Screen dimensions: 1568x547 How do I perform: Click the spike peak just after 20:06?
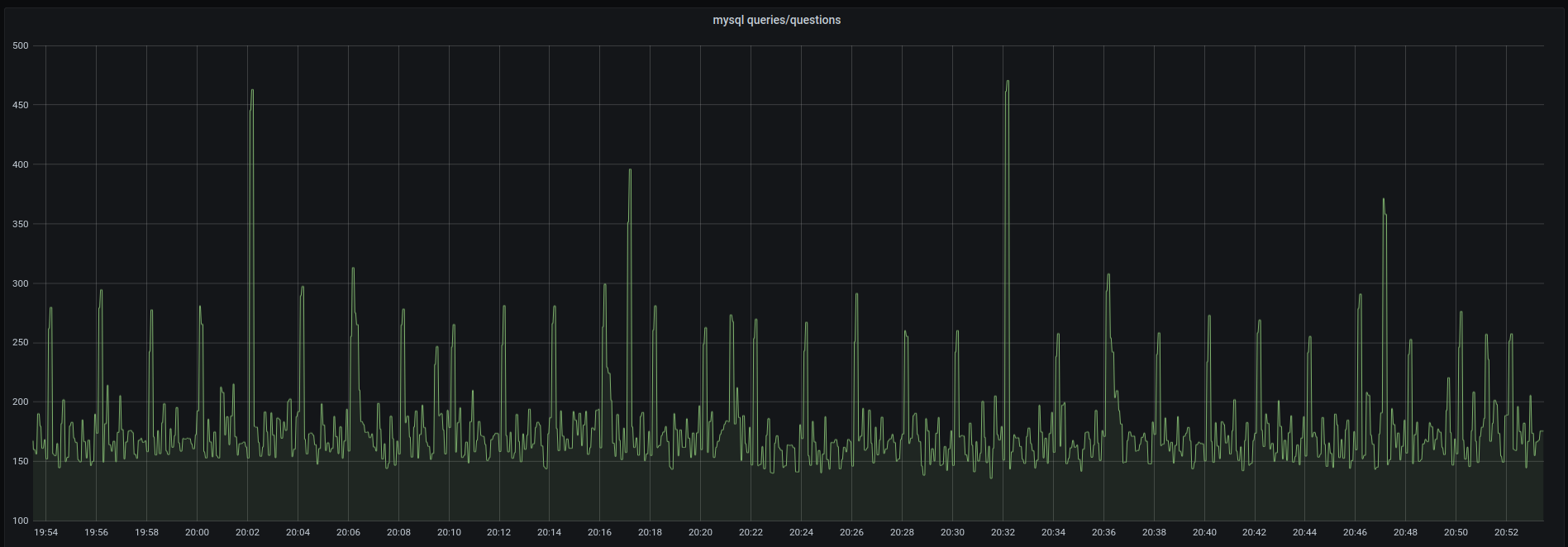[353, 269]
